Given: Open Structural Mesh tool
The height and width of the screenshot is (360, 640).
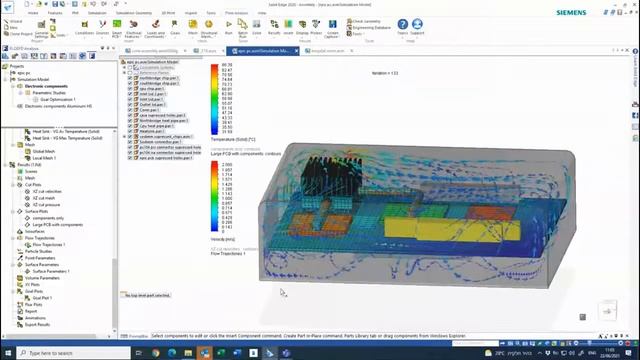Looking at the screenshot, I should (209, 29).
